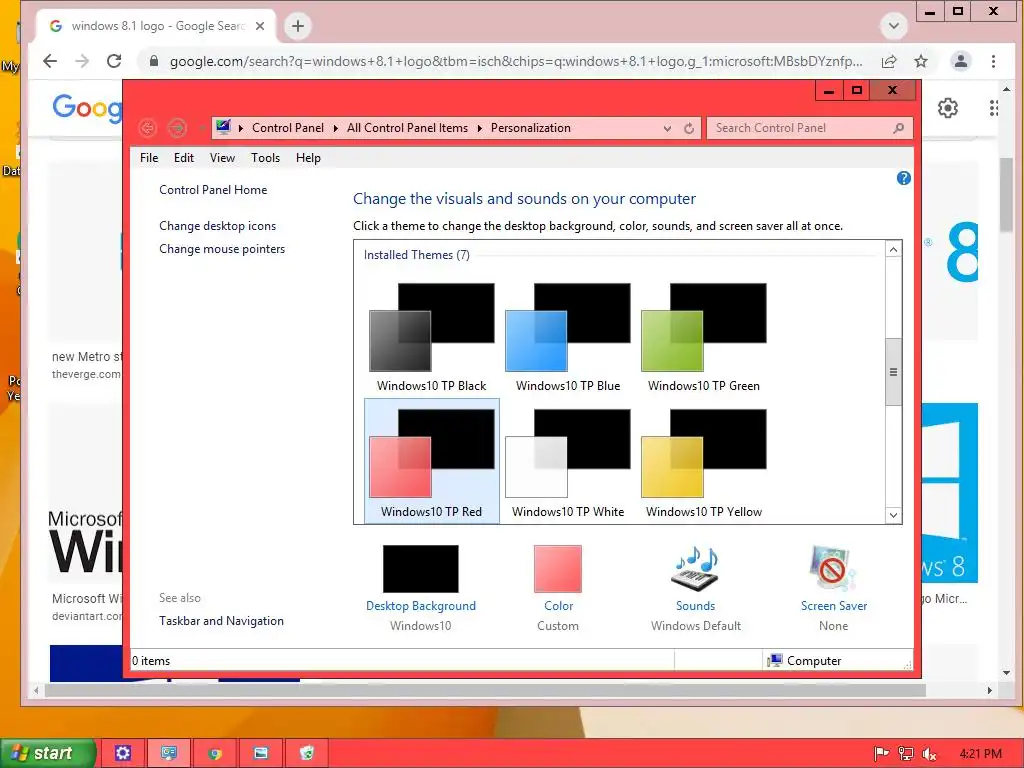Open the Desktop Background settings thumbnail
Image resolution: width=1024 pixels, height=768 pixels.
421,569
